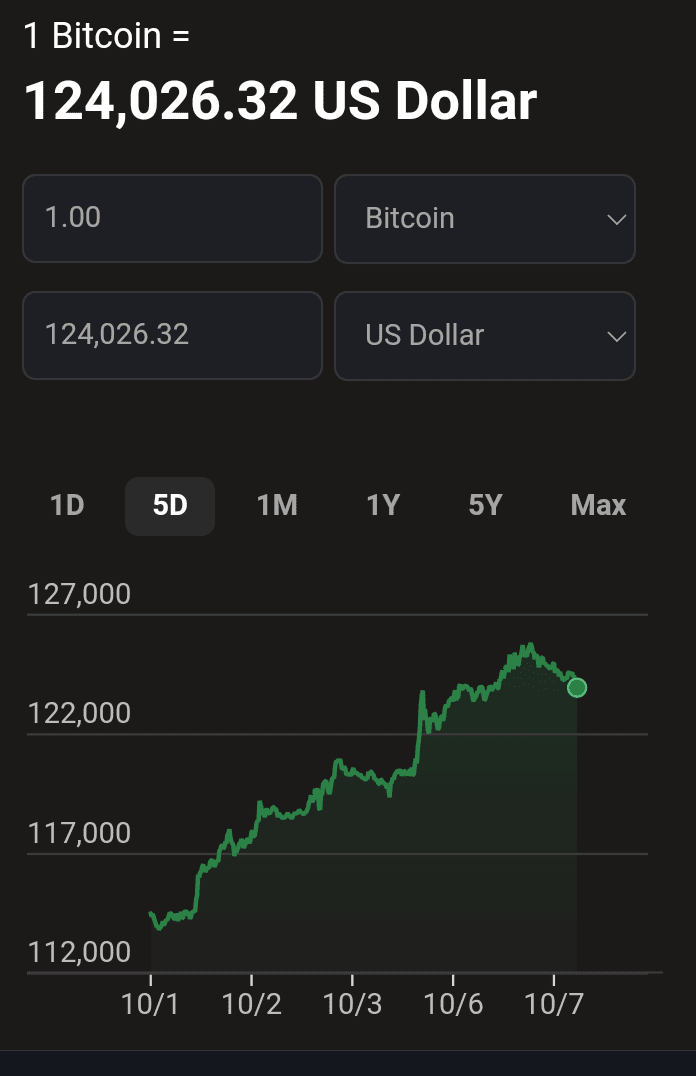Click the 10/2 date label on axis
This screenshot has width=696, height=1076.
pyautogui.click(x=252, y=1004)
